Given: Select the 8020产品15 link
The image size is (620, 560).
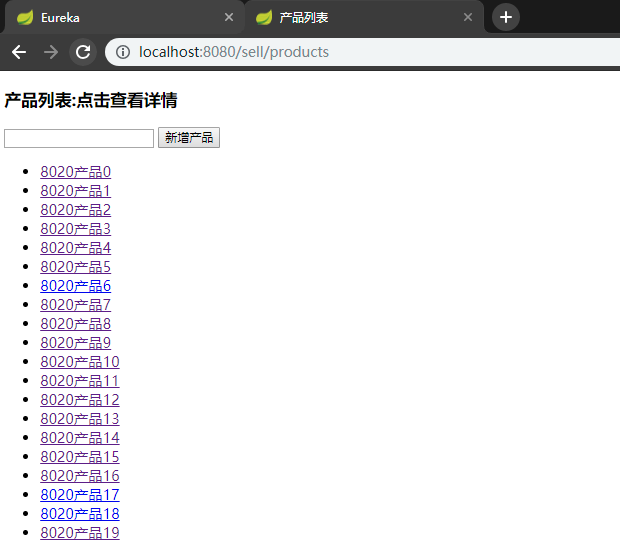Looking at the screenshot, I should pyautogui.click(x=79, y=457).
